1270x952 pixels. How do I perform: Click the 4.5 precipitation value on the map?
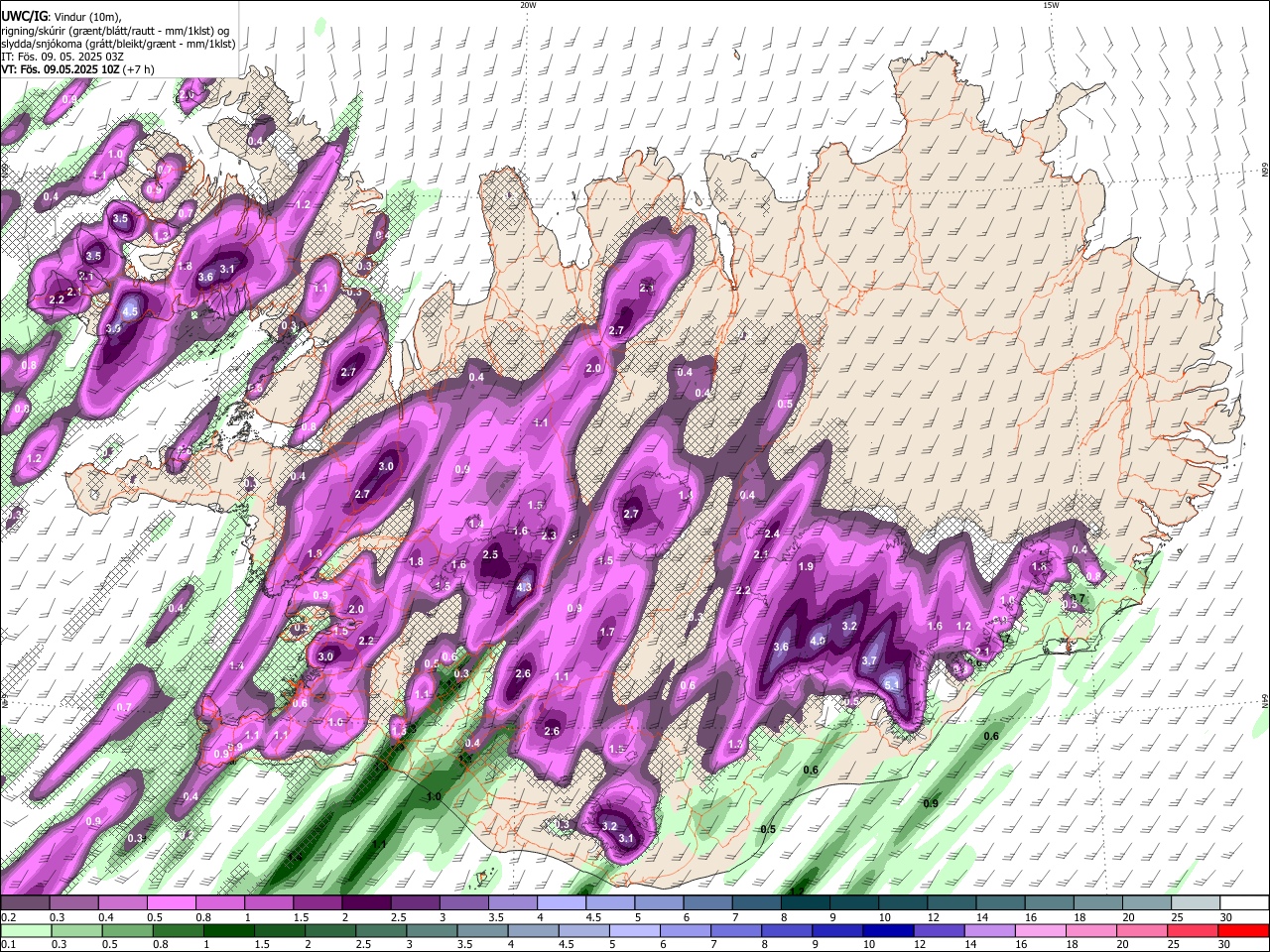click(129, 311)
